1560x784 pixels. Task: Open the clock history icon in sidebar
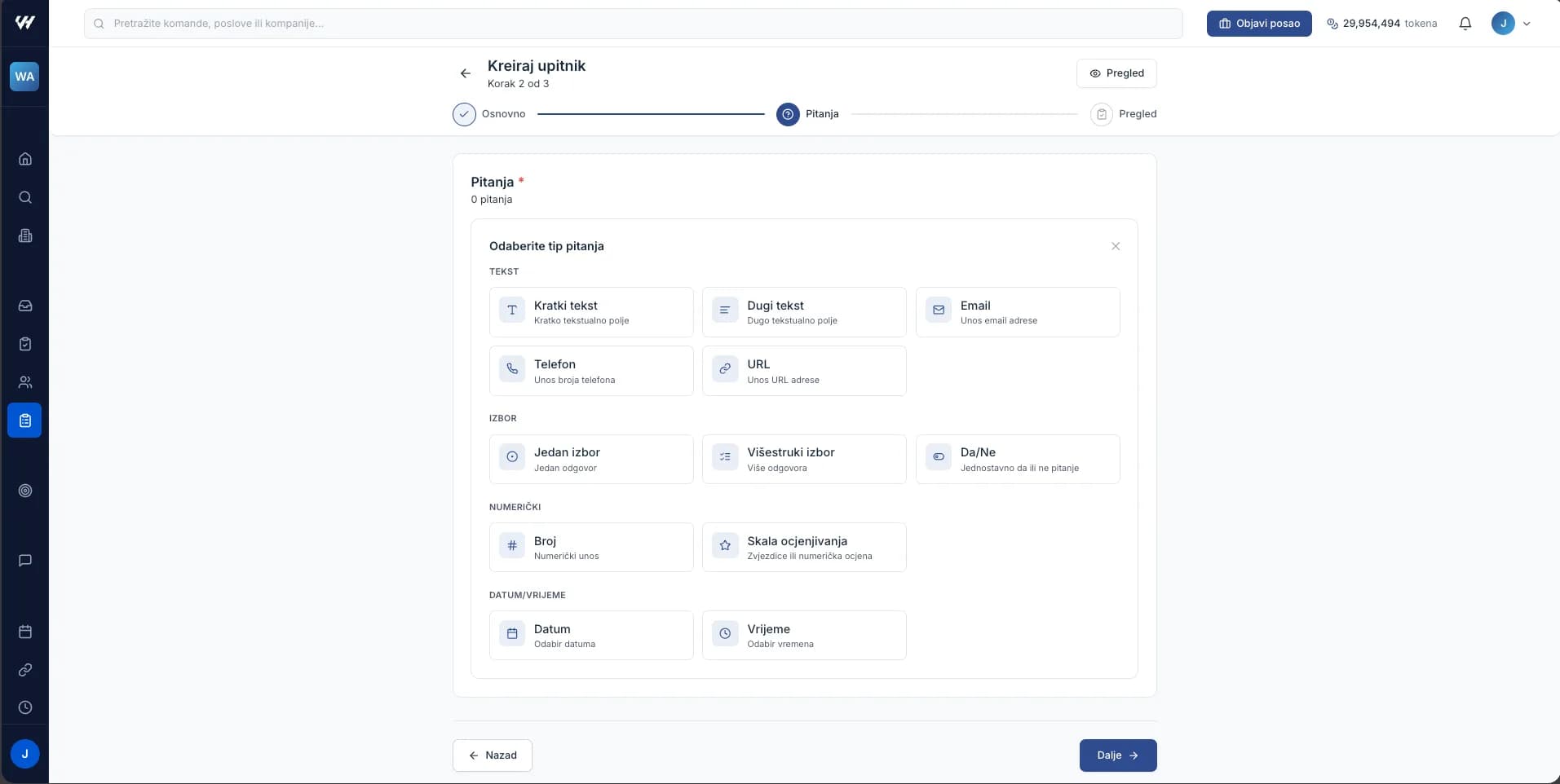[25, 707]
